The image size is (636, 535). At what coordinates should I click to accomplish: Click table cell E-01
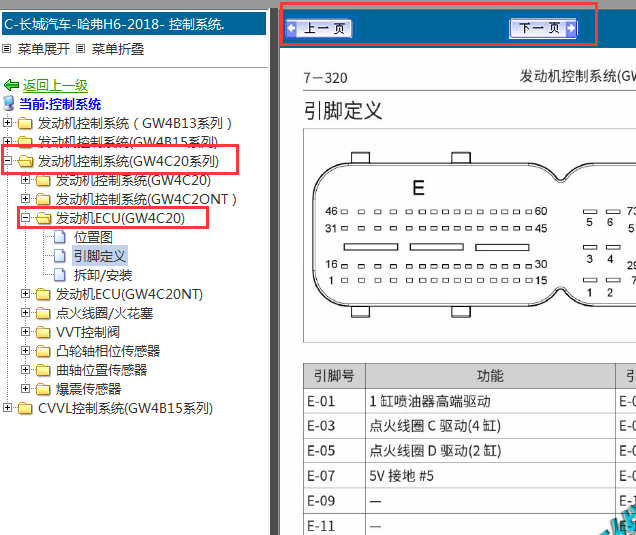click(334, 401)
